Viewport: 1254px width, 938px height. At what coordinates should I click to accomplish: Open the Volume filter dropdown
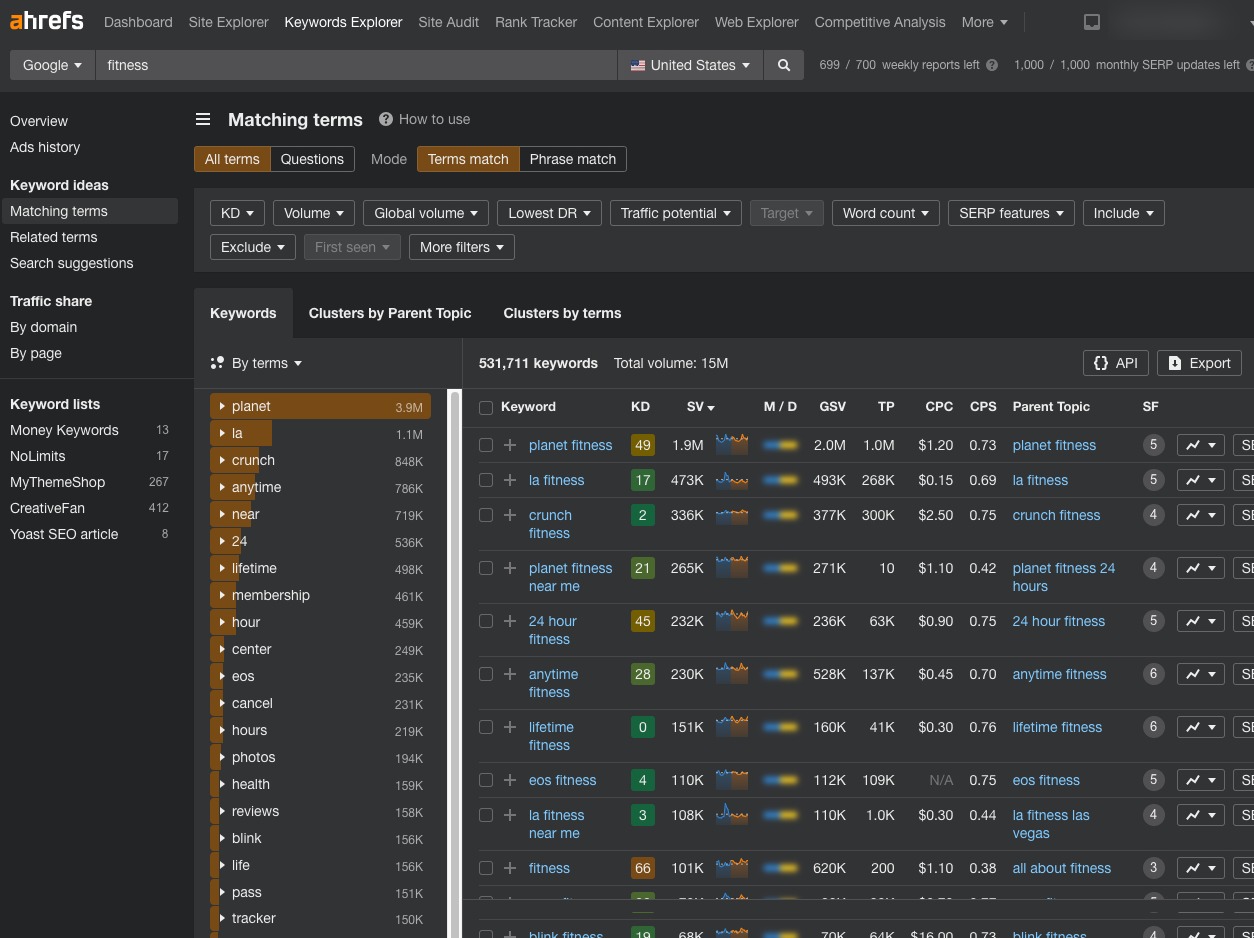(313, 213)
